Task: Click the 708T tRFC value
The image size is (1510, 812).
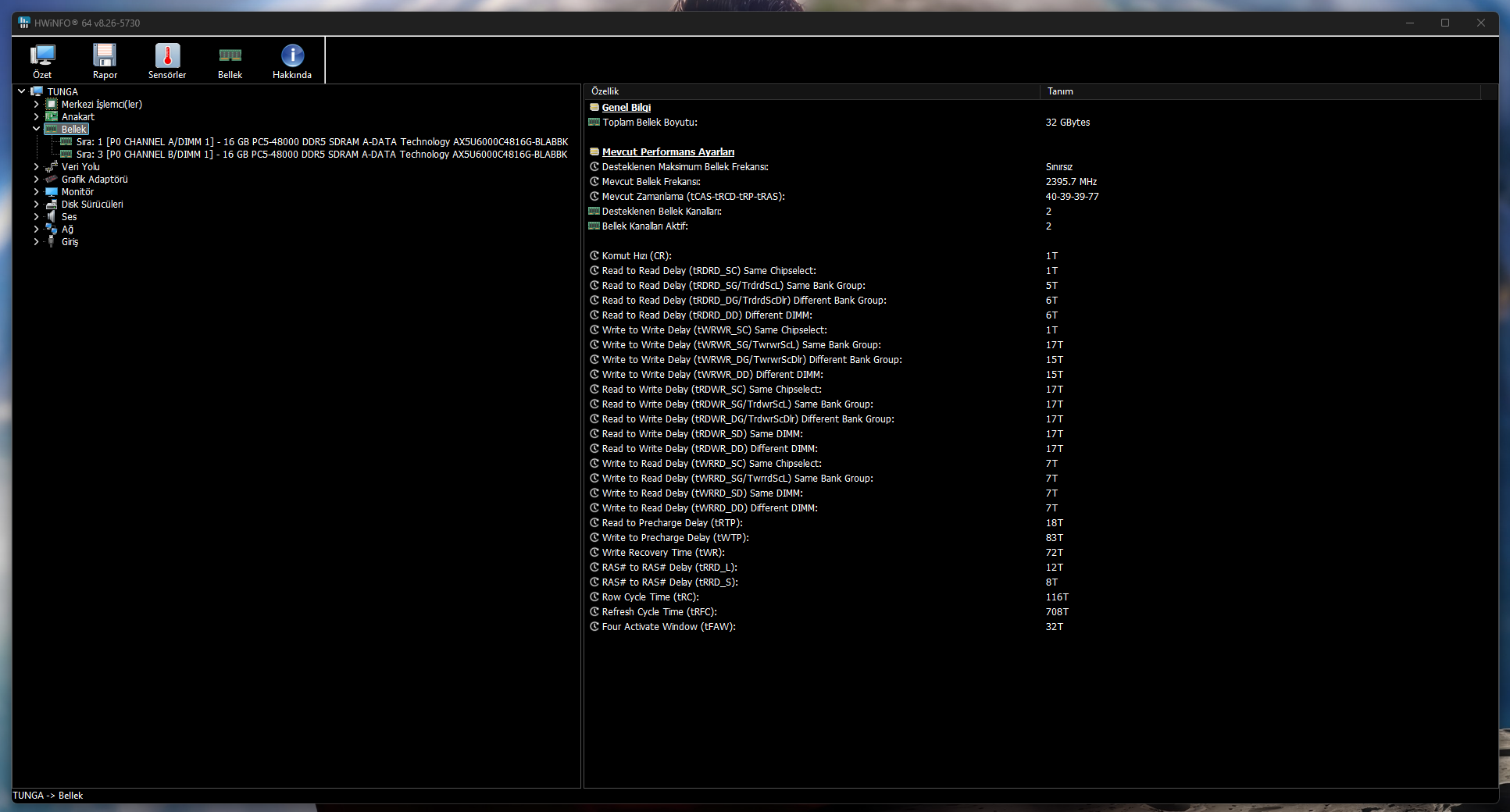Action: point(1057,611)
